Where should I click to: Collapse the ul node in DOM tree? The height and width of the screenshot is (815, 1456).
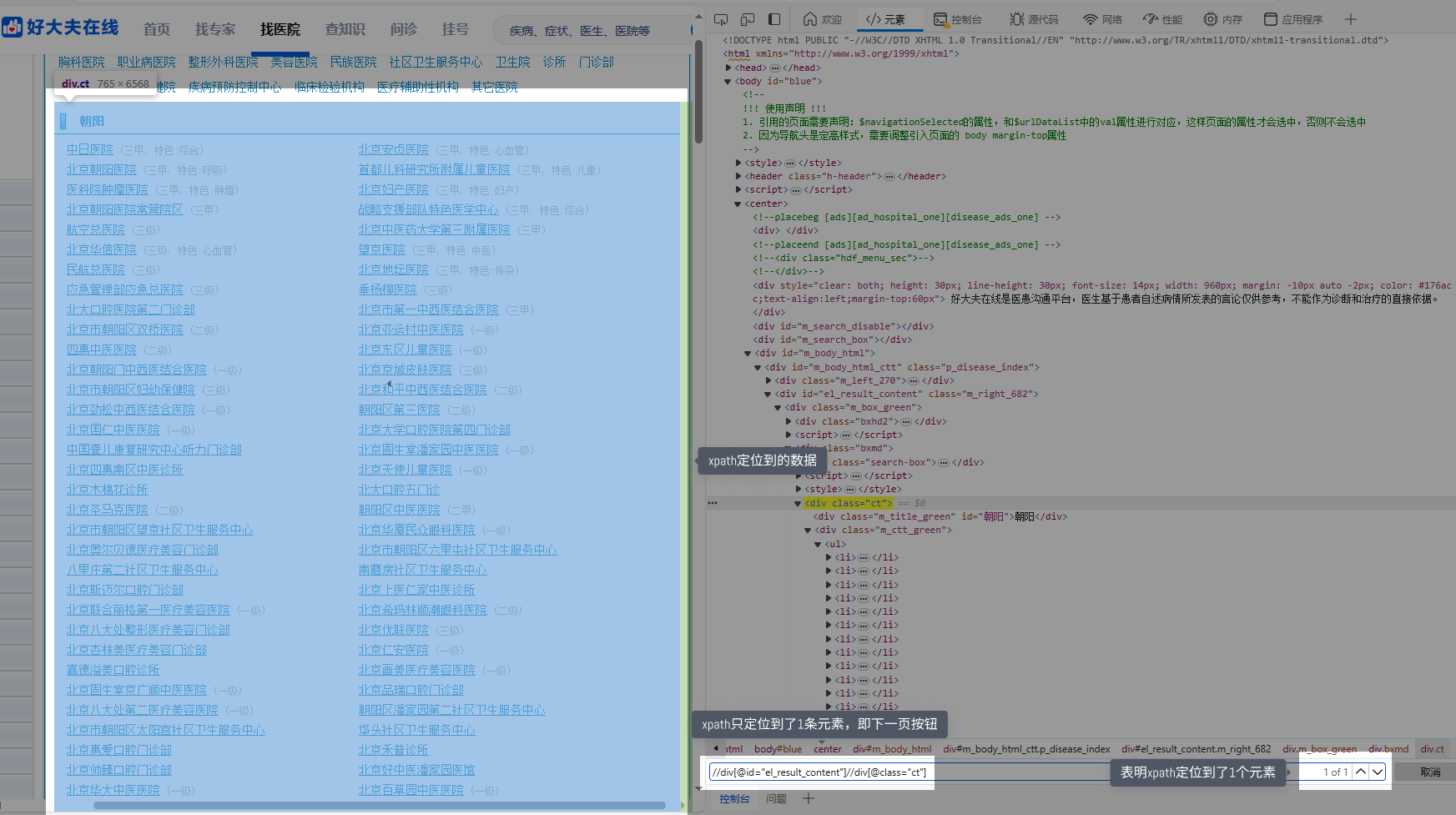tap(819, 544)
